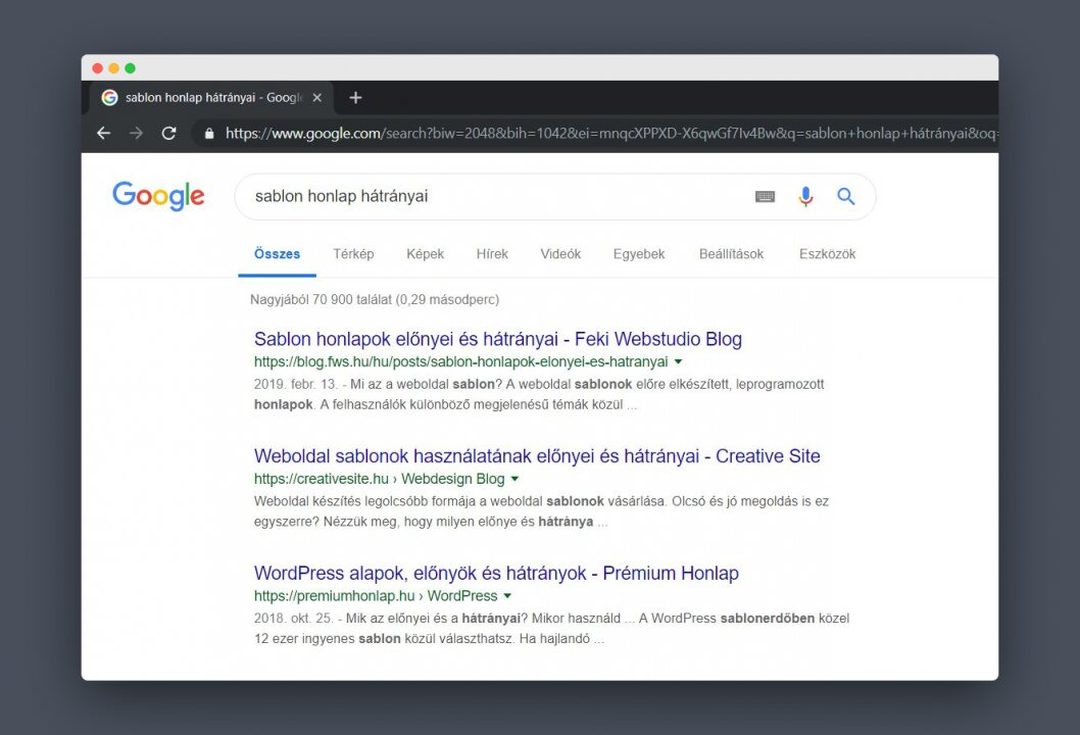
Task: Reload the page with refresh icon
Action: (169, 133)
